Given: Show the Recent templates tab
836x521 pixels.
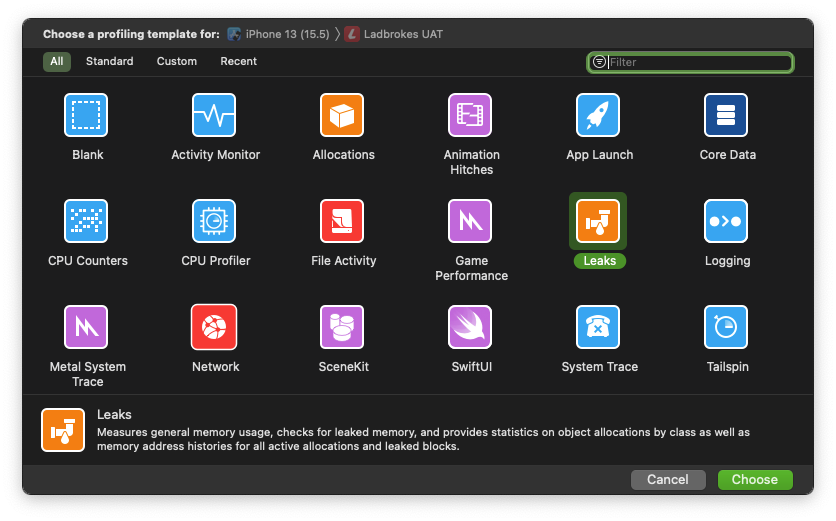Looking at the screenshot, I should (238, 61).
